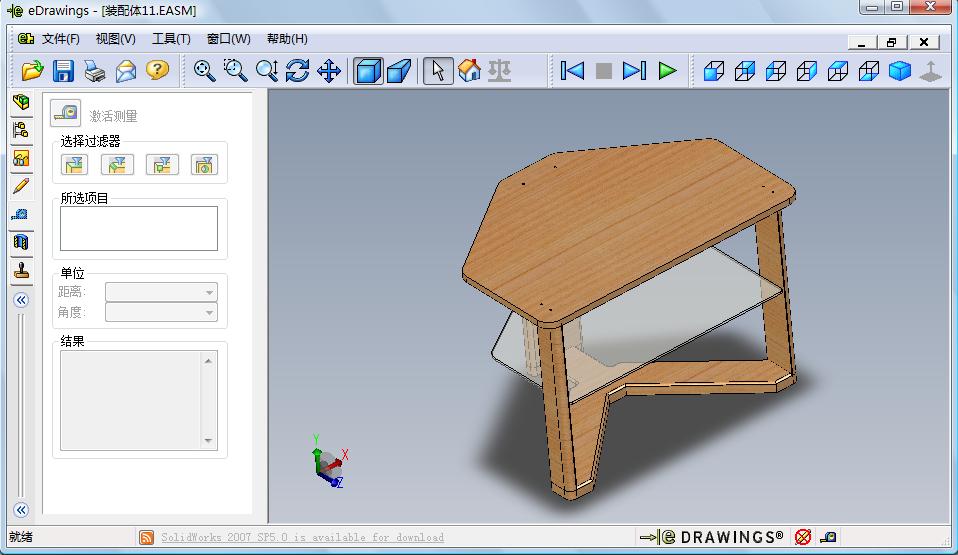
Task: Click the application icon in the menu bar
Action: [x=26, y=39]
